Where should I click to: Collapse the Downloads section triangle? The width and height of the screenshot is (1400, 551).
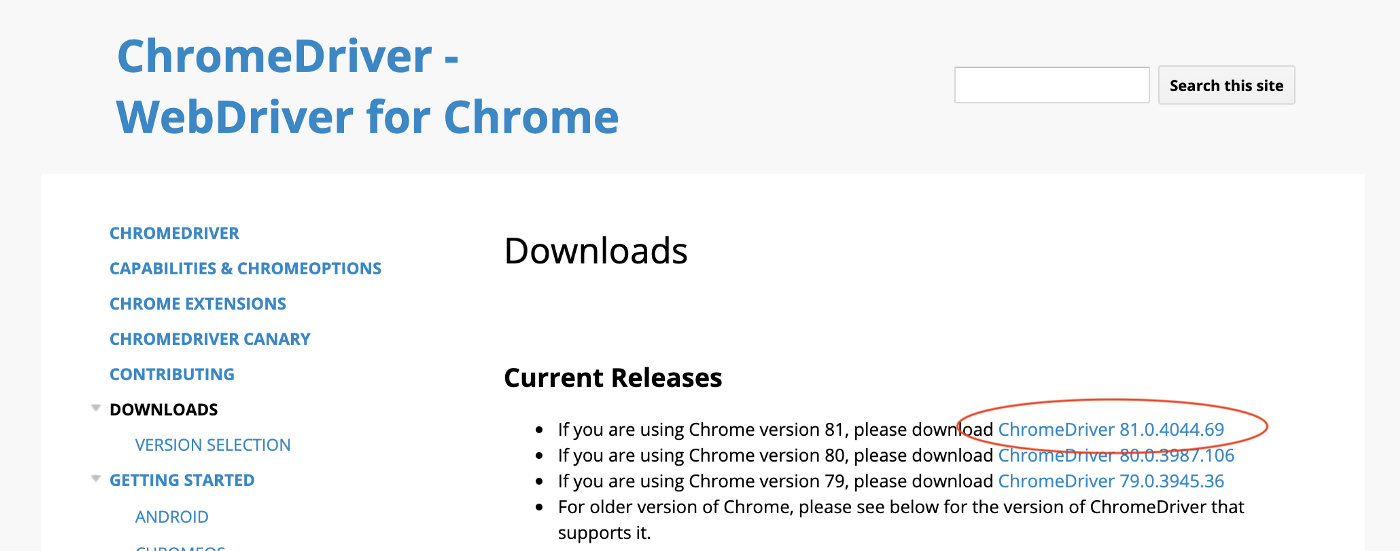96,408
